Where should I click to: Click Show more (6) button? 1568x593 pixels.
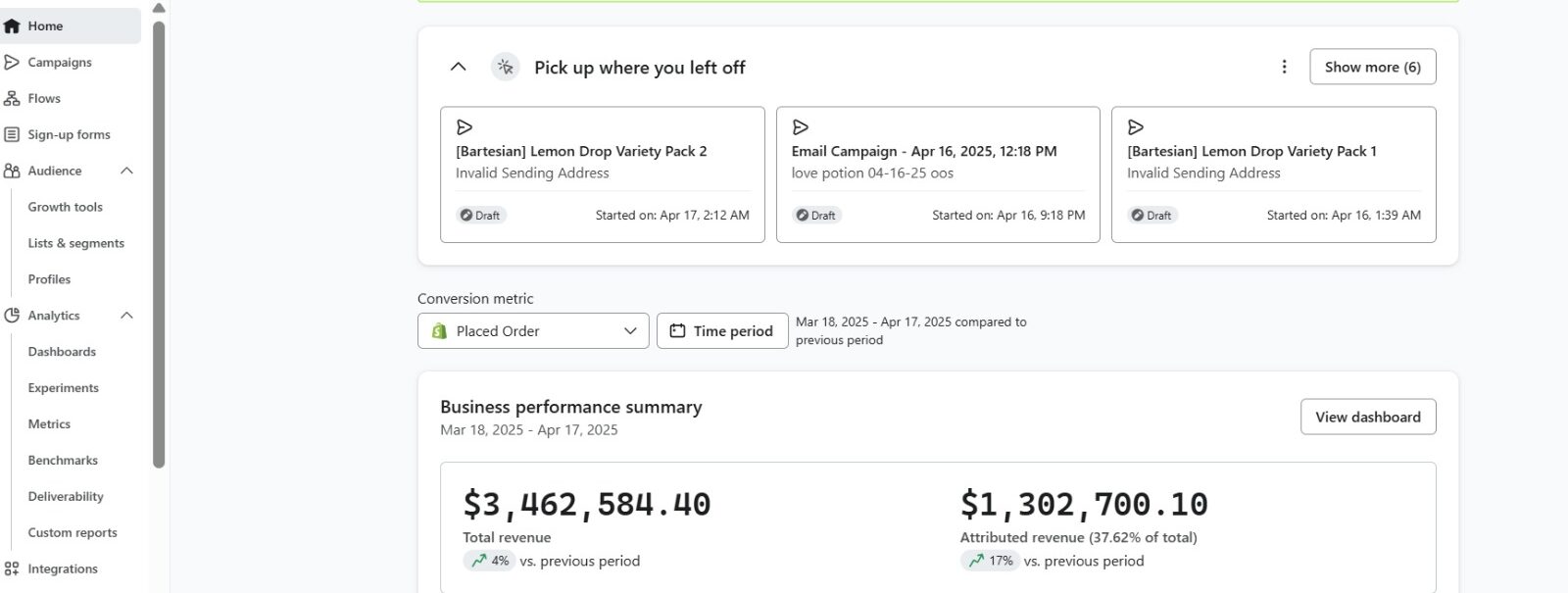[1372, 67]
